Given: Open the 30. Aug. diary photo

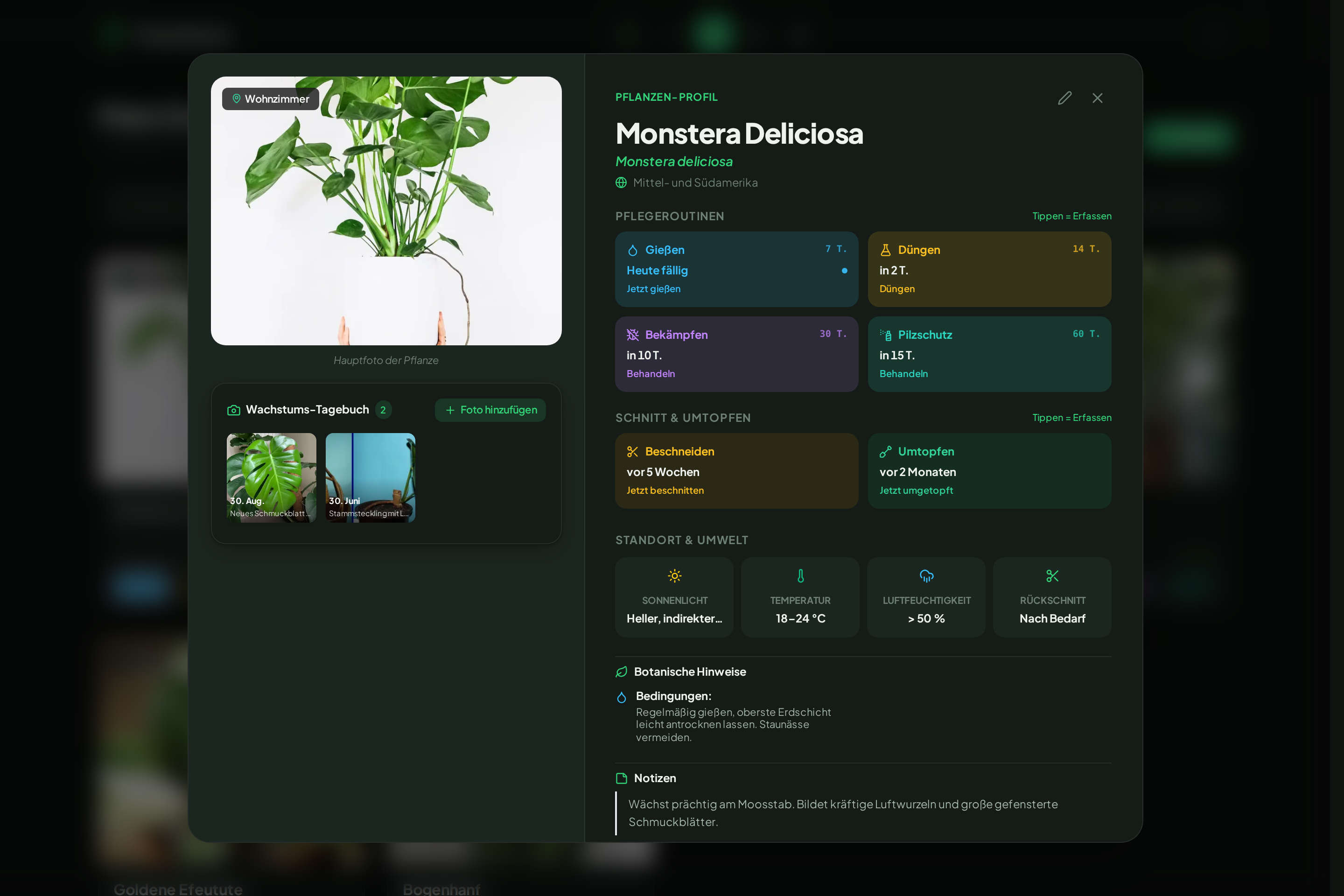Looking at the screenshot, I should [272, 478].
